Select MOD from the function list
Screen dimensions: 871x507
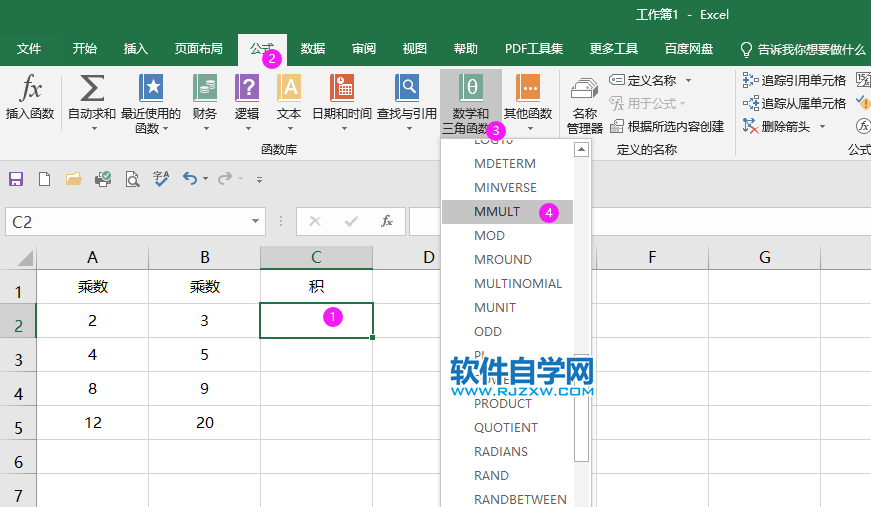pyautogui.click(x=507, y=235)
